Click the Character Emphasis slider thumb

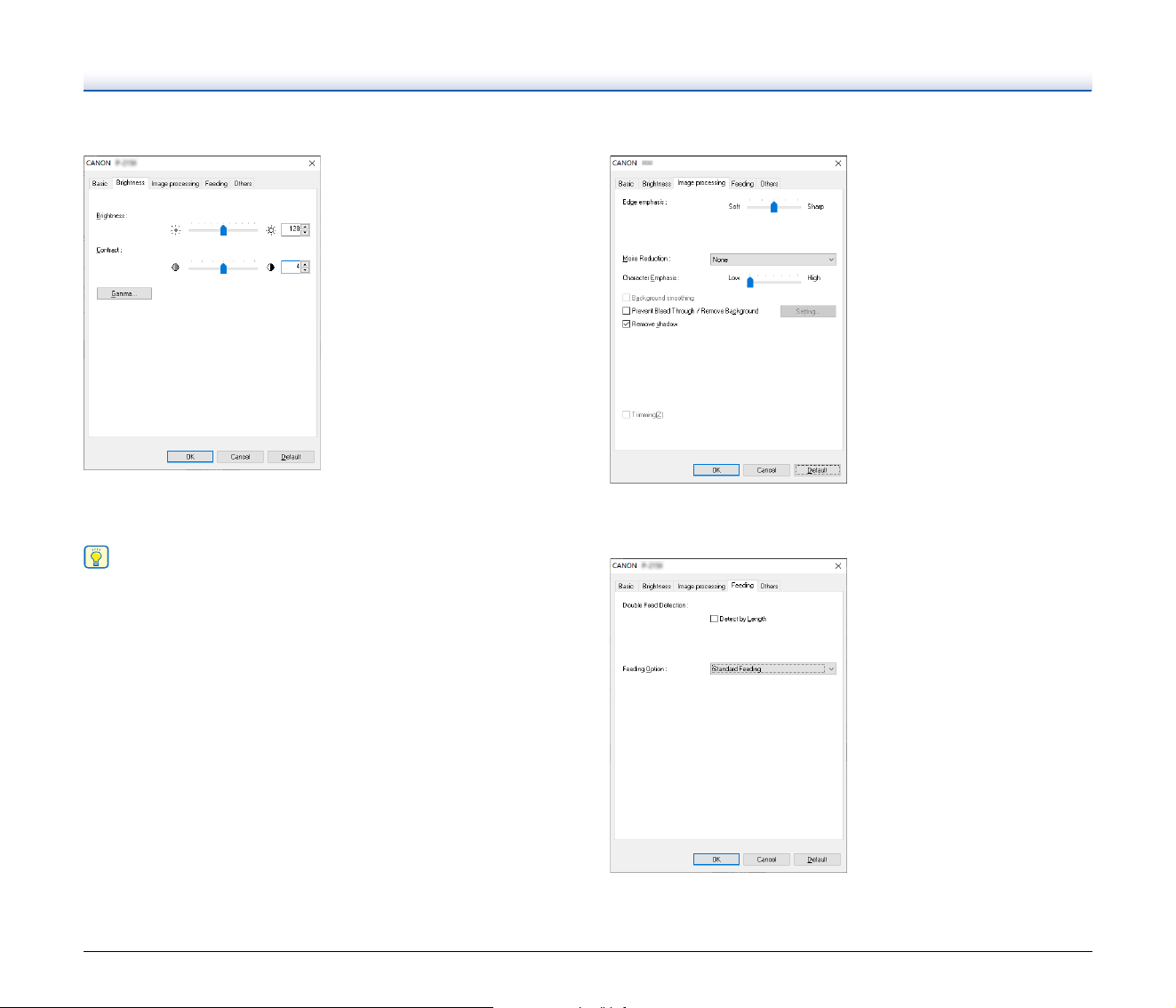pos(750,282)
